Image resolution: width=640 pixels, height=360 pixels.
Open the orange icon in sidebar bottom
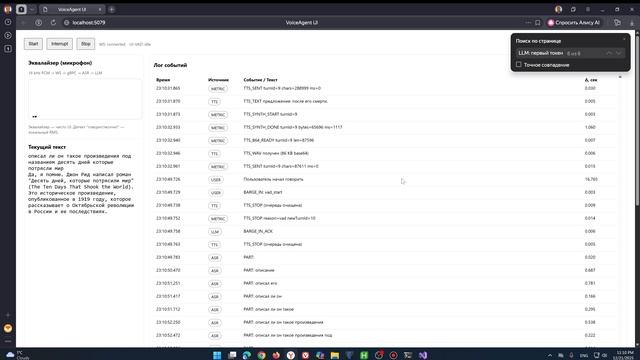pyautogui.click(x=8, y=328)
